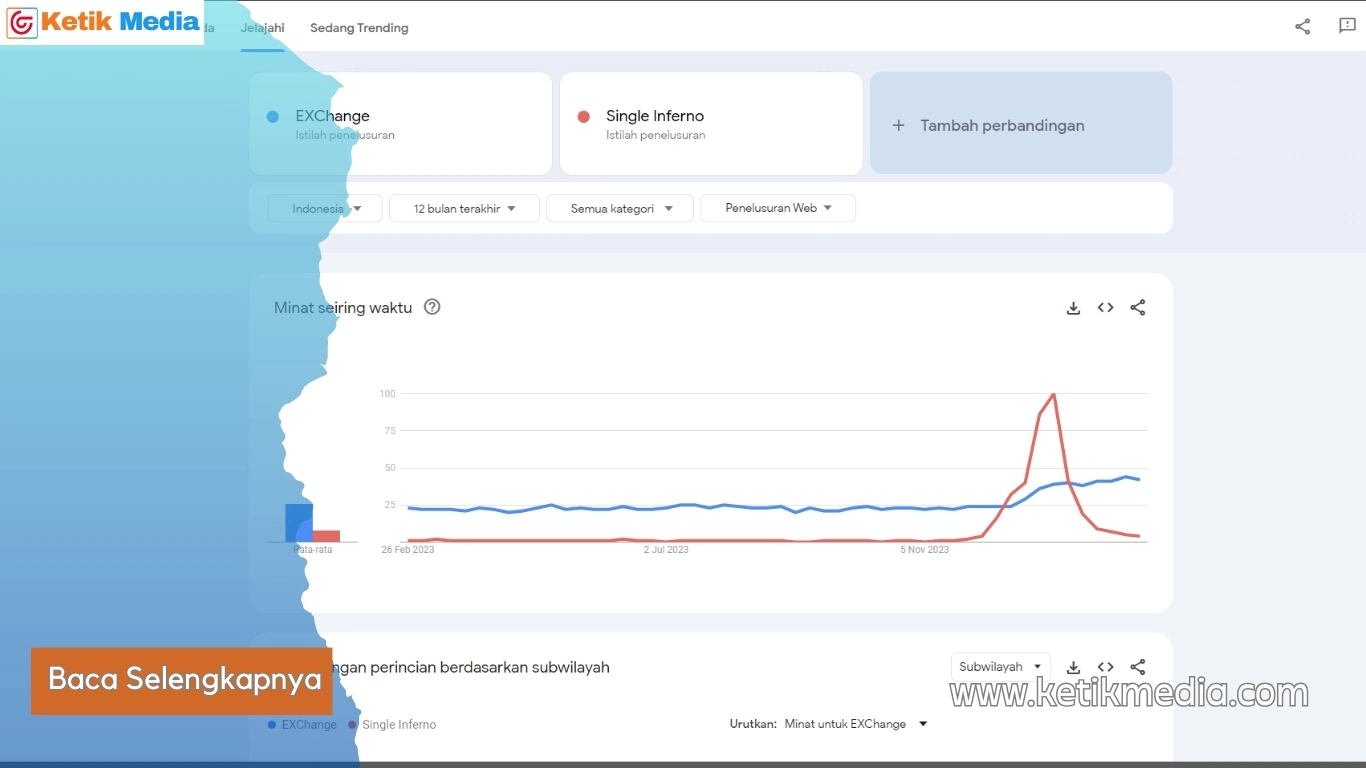Open embed code for Minat seiring waktu
The height and width of the screenshot is (768, 1366).
click(1105, 308)
